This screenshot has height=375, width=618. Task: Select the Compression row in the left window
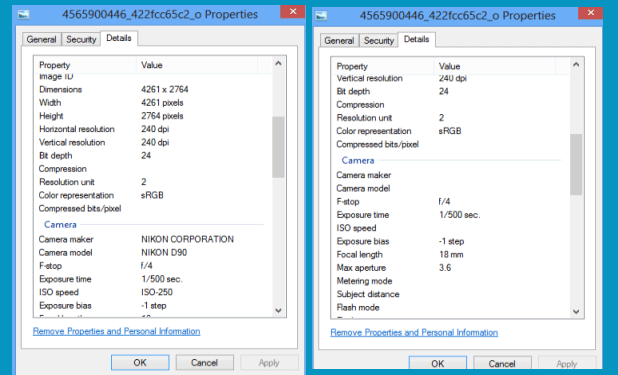[153, 169]
